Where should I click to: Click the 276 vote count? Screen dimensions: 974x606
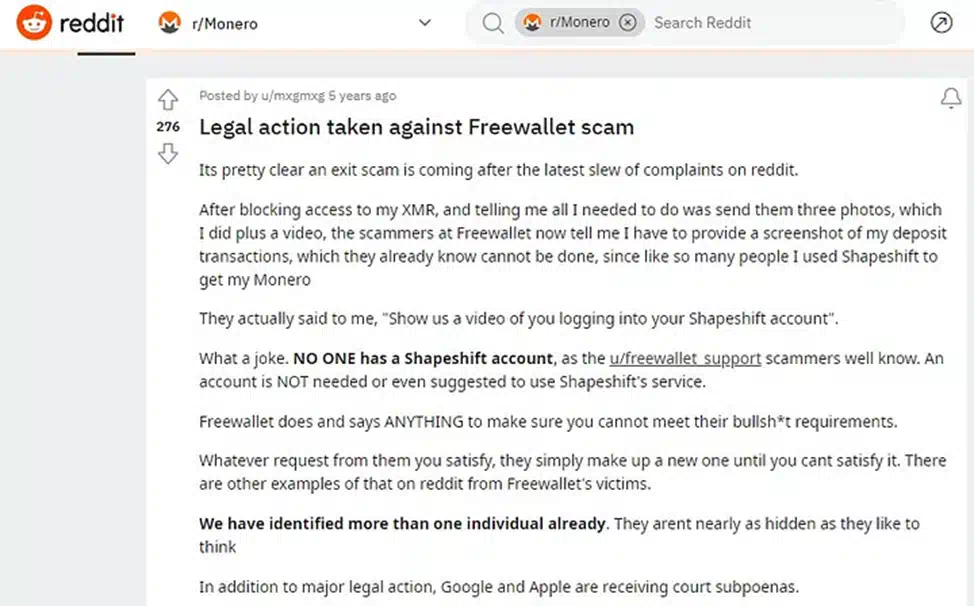pos(168,127)
